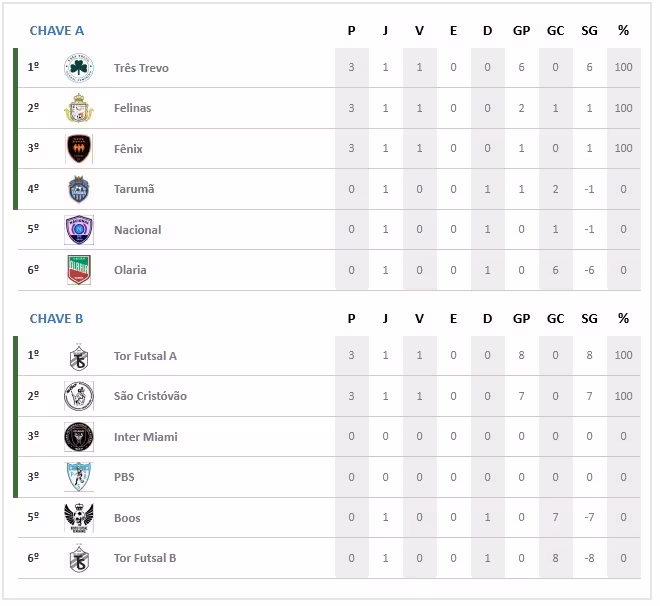Open the Tor Futsal B team name

point(145,558)
